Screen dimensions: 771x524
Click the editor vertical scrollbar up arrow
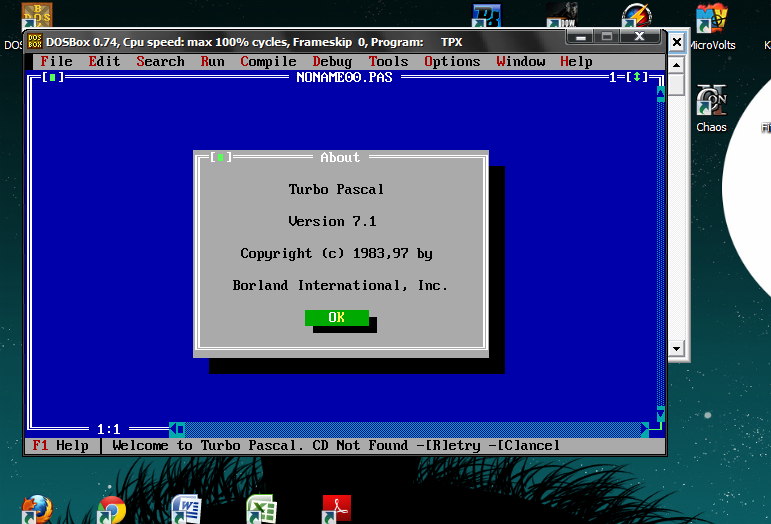pos(660,93)
